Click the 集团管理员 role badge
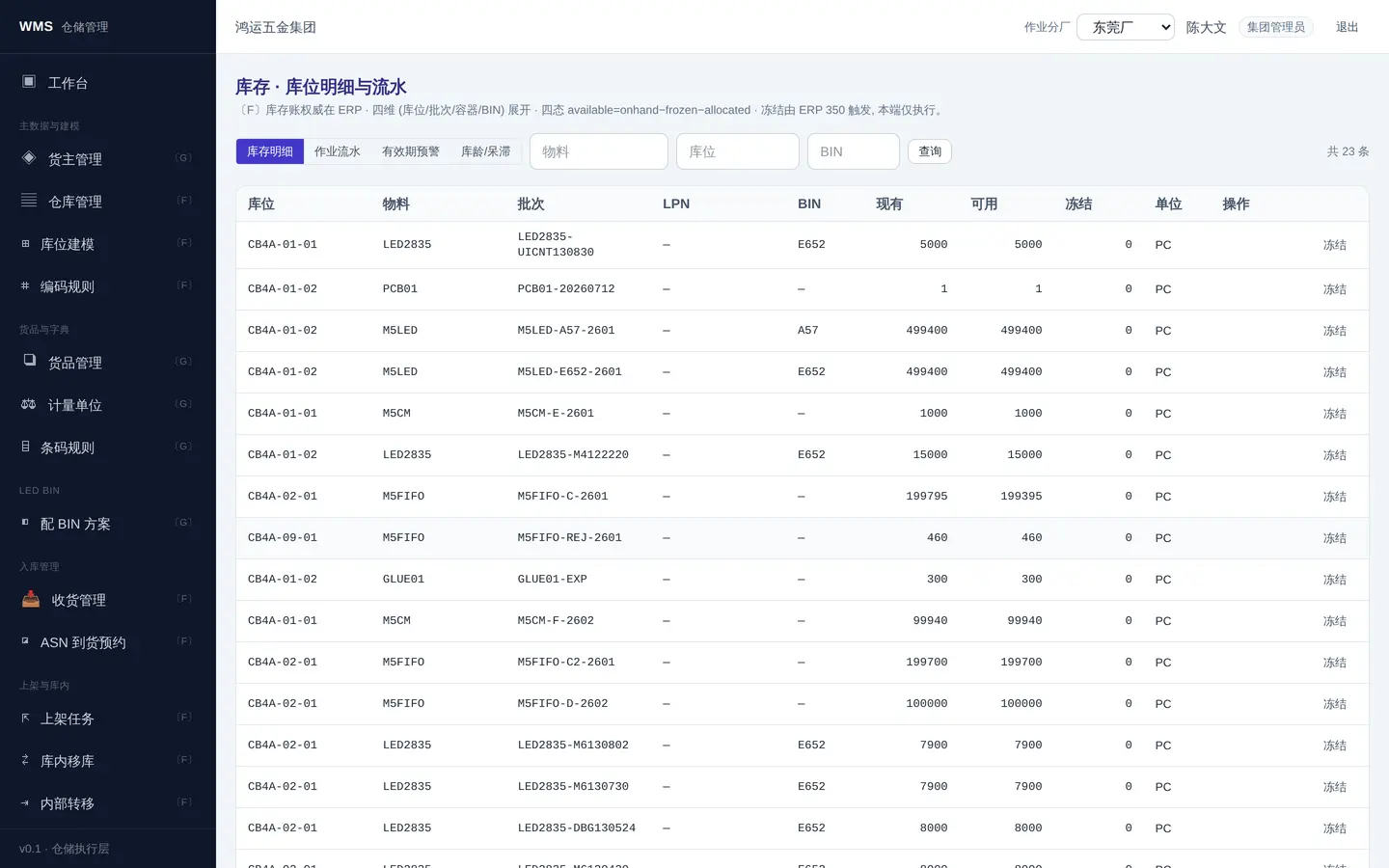Image resolution: width=1389 pixels, height=868 pixels. click(x=1276, y=27)
